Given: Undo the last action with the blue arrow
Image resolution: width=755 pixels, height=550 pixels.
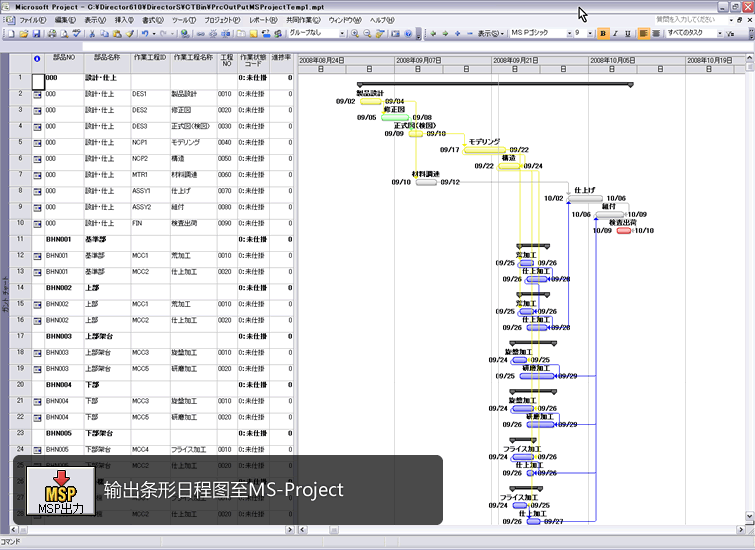Looking at the screenshot, I should (x=145, y=34).
